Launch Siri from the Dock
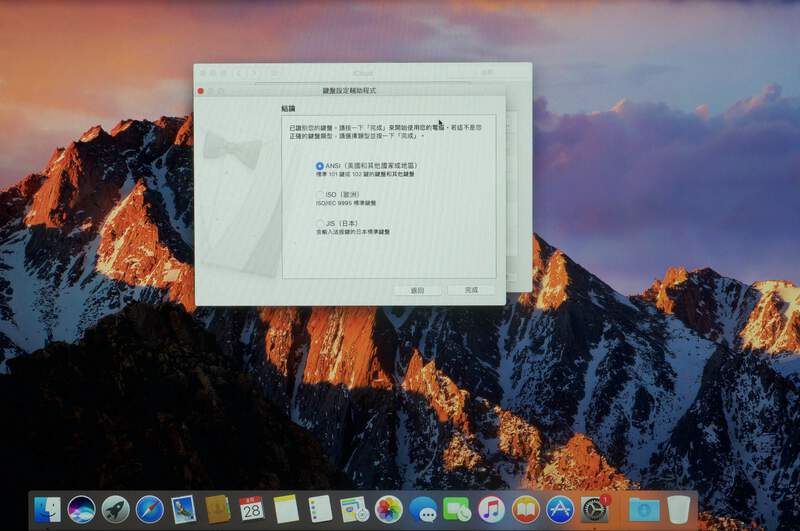 [x=82, y=510]
